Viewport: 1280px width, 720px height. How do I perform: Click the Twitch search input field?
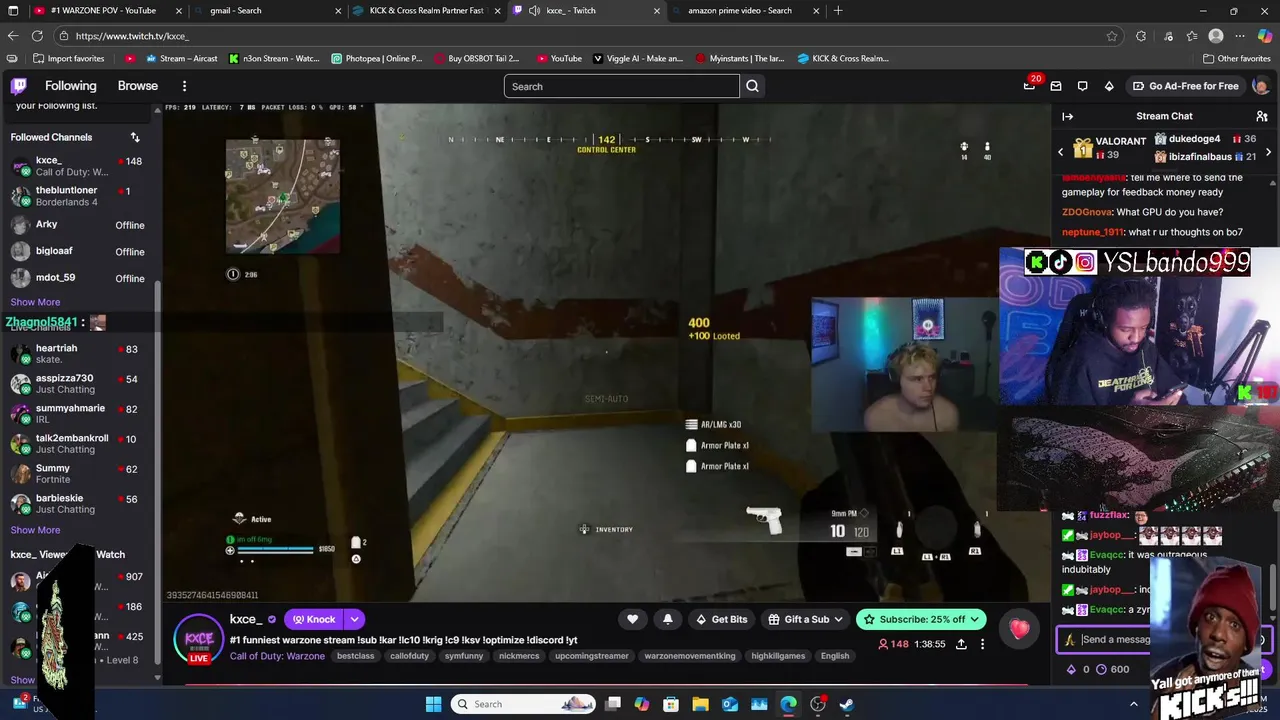click(x=621, y=86)
